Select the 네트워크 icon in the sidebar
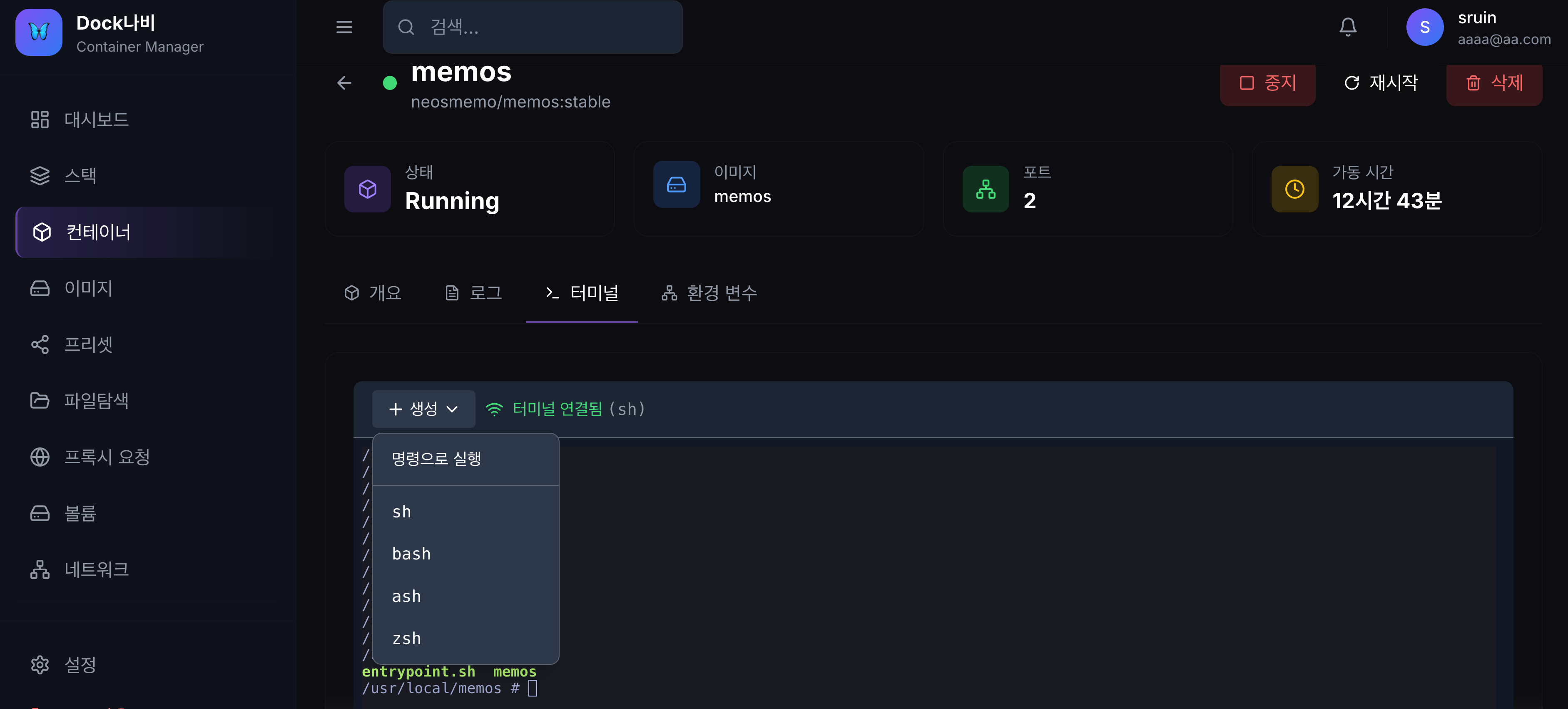This screenshot has height=709, width=1568. [40, 569]
